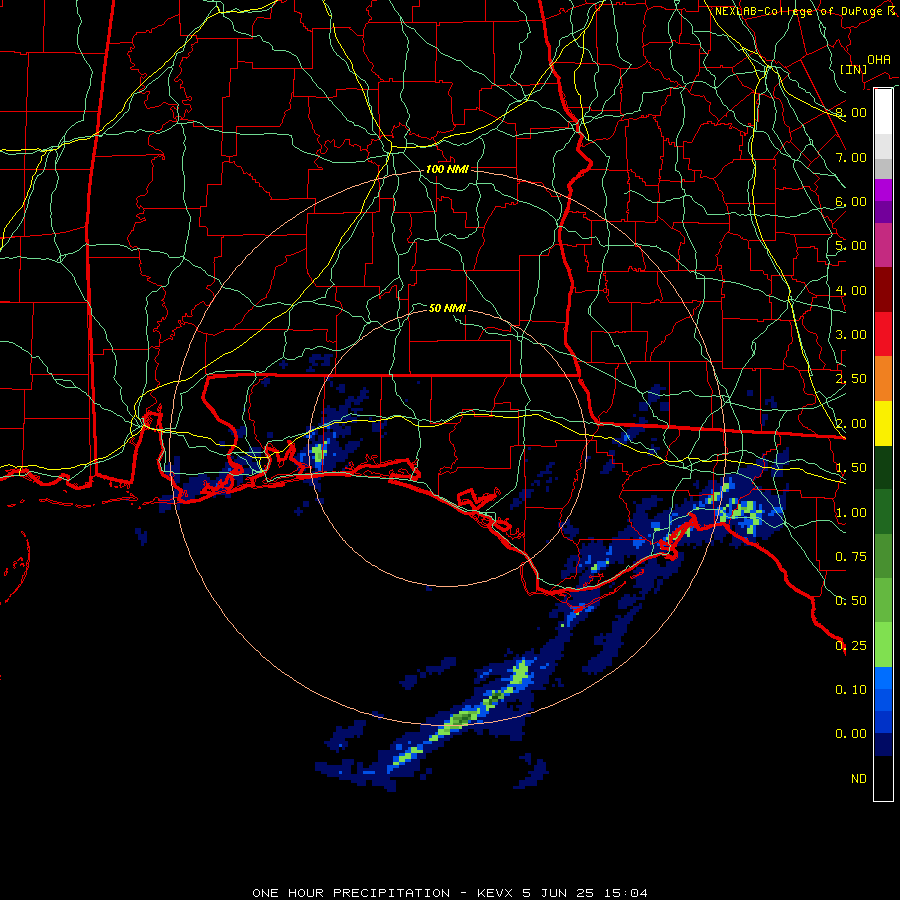Click the 0.75 legend value
This screenshot has width=900, height=900.
pyautogui.click(x=851, y=557)
